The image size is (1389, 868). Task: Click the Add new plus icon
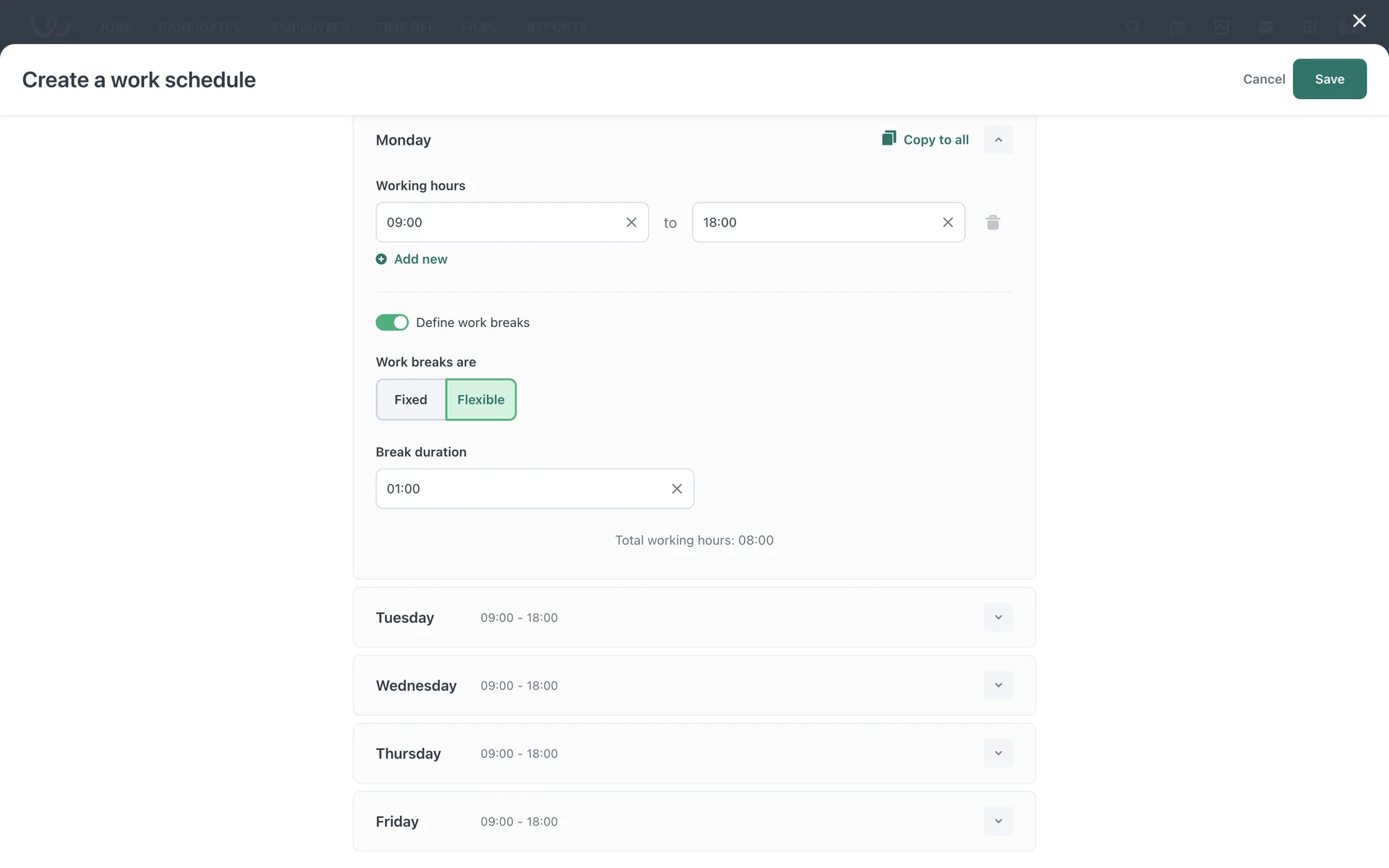[381, 259]
